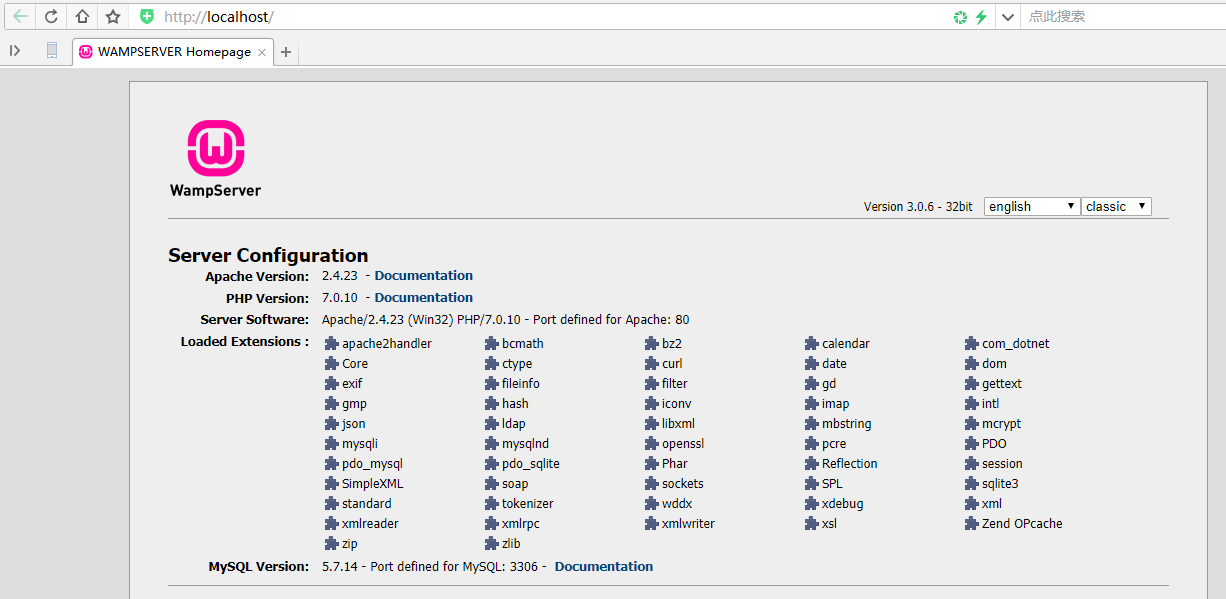
Task: Click the 'session' extension name
Action: coord(1002,464)
